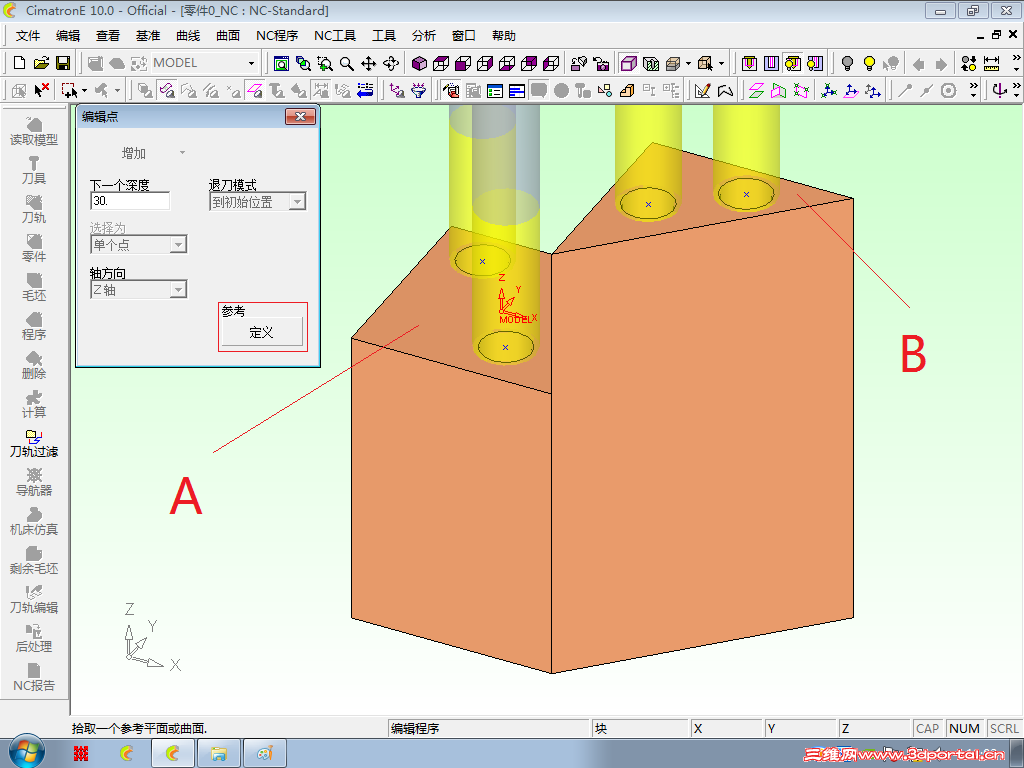Open 刀轨编辑 in the sidebar
The image size is (1024, 768).
tap(34, 600)
